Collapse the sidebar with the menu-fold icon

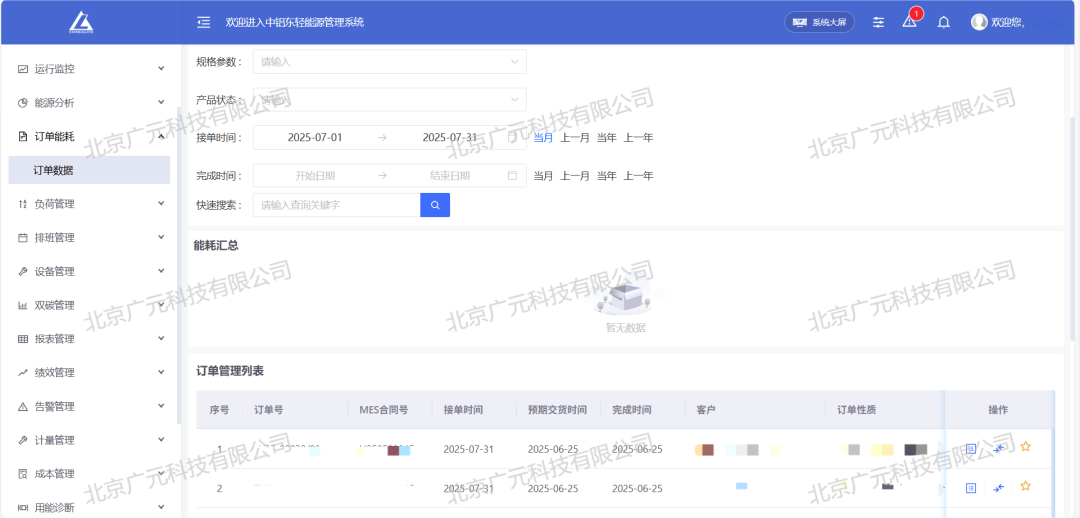pos(203,22)
